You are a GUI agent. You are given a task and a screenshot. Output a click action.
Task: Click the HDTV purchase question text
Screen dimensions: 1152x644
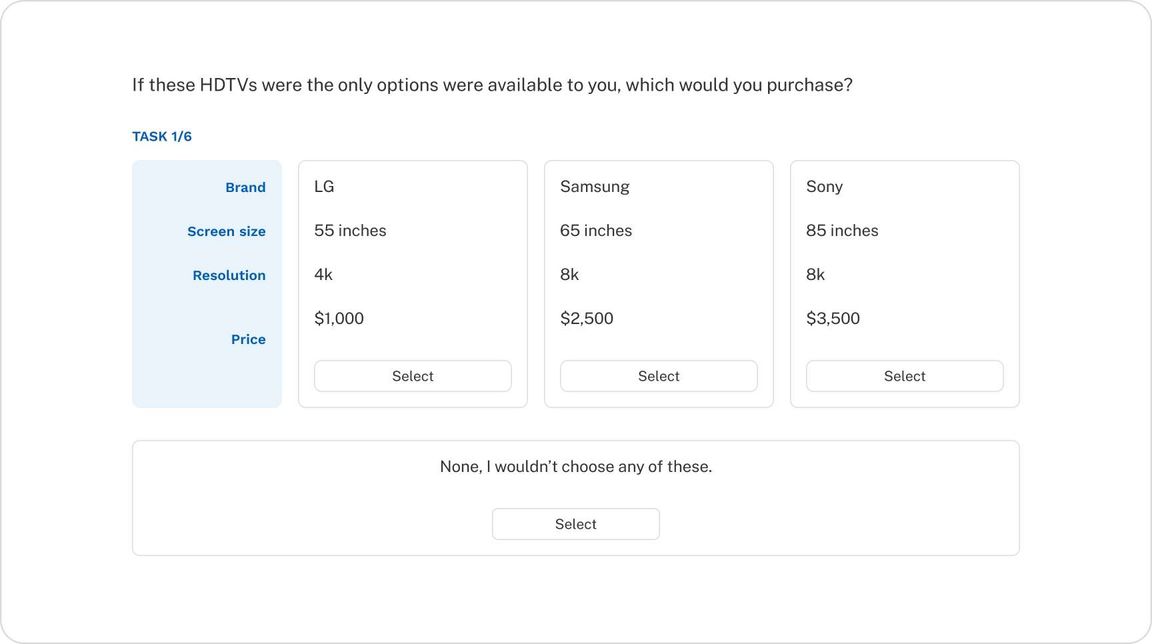point(492,85)
